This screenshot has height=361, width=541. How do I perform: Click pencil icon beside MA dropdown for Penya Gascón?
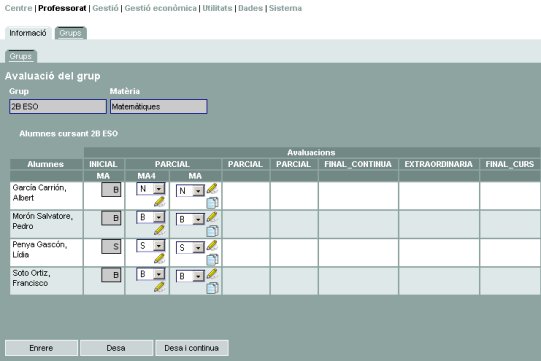point(212,245)
